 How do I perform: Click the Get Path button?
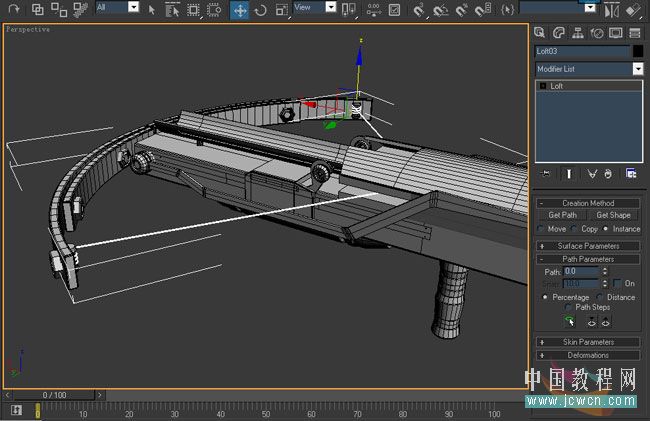tap(563, 215)
